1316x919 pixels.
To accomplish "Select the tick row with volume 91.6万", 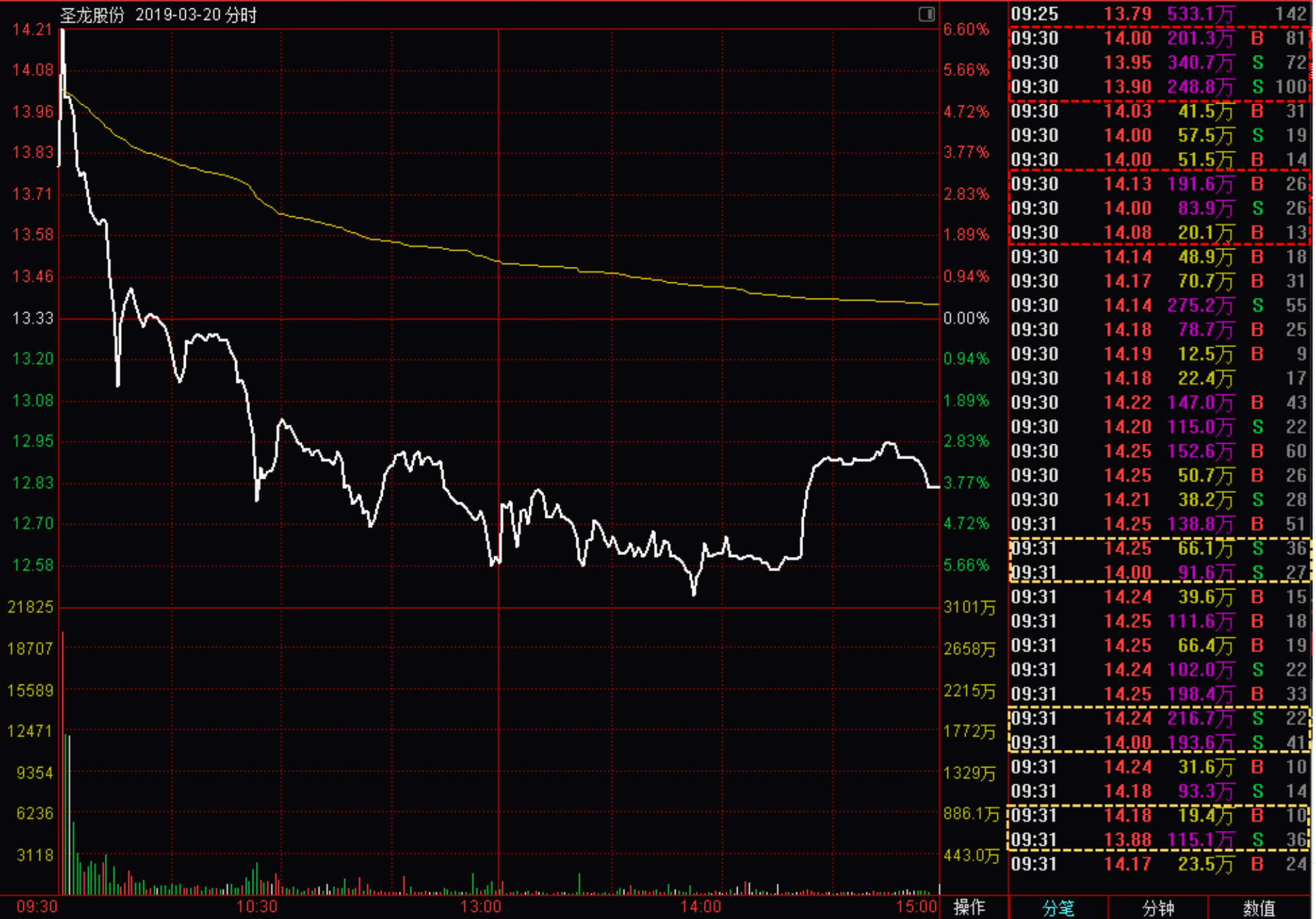I will (1159, 573).
